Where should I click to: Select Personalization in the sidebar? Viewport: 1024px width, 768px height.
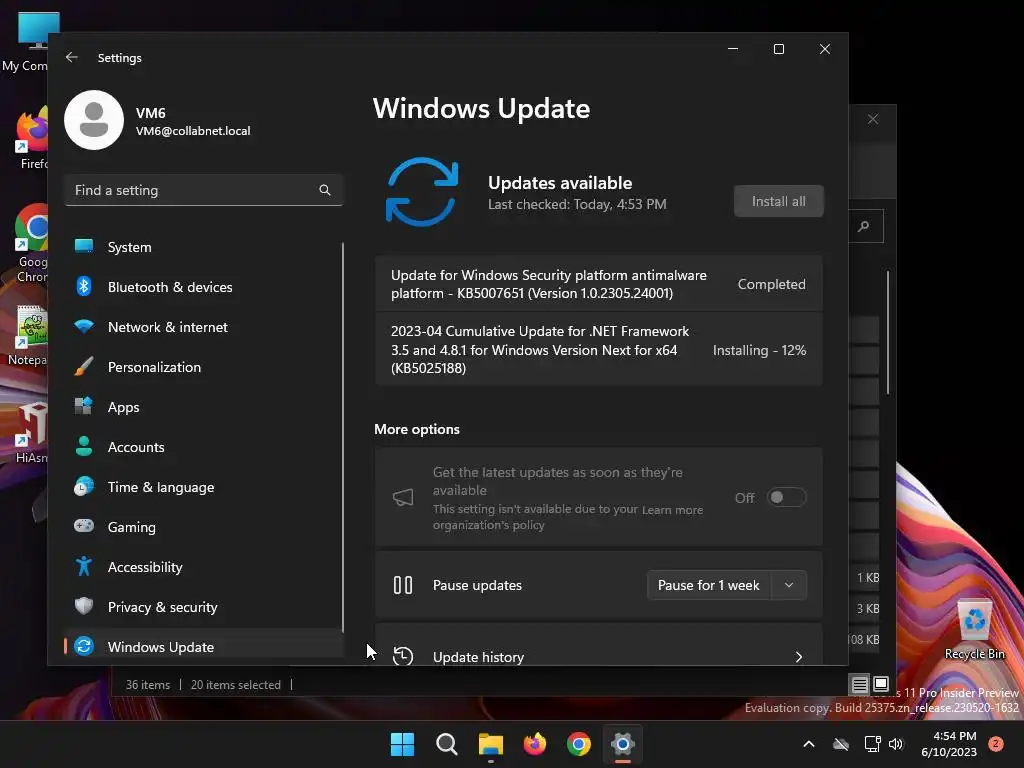204,367
